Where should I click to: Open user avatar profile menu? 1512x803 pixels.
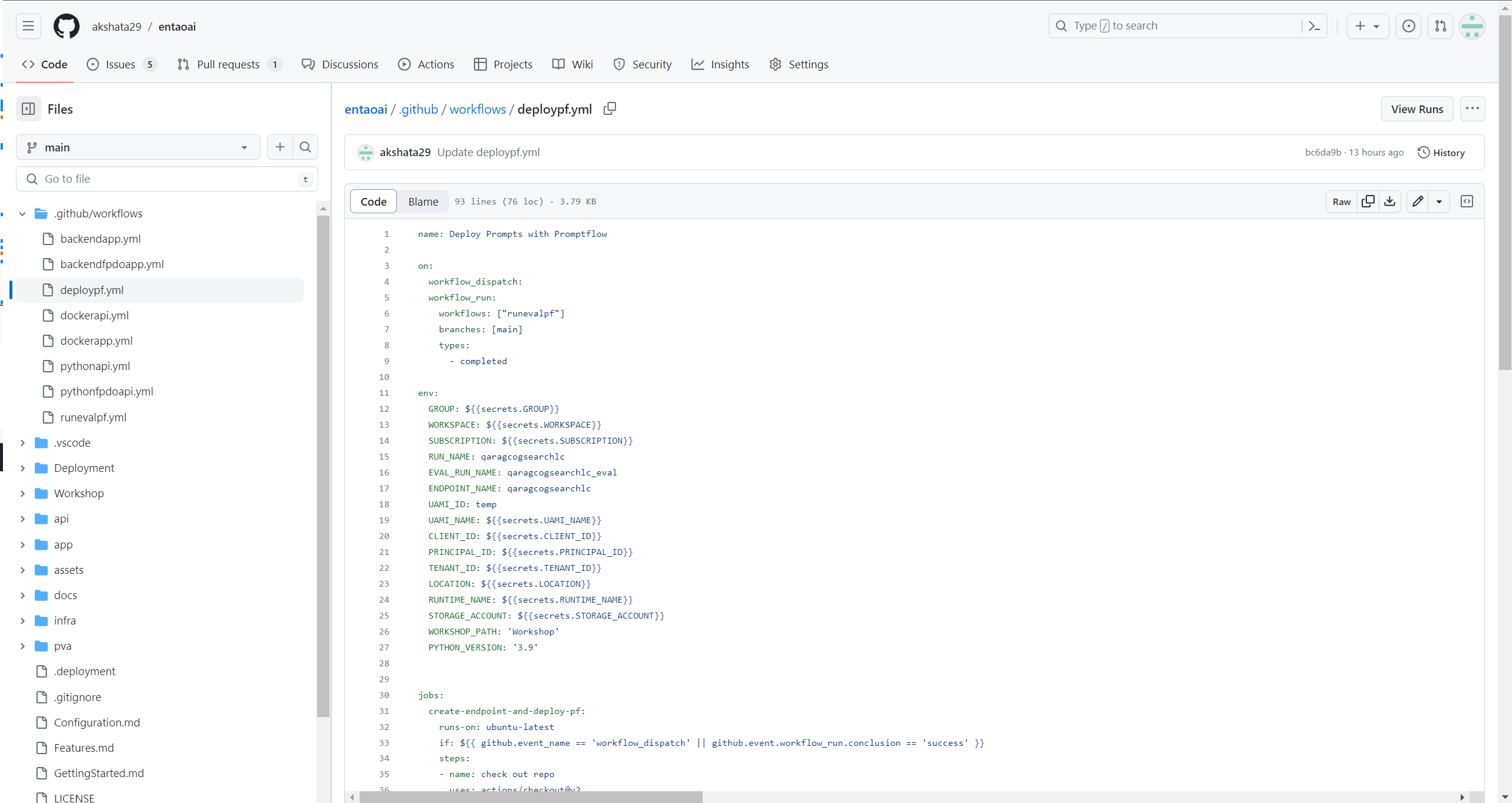click(1473, 26)
